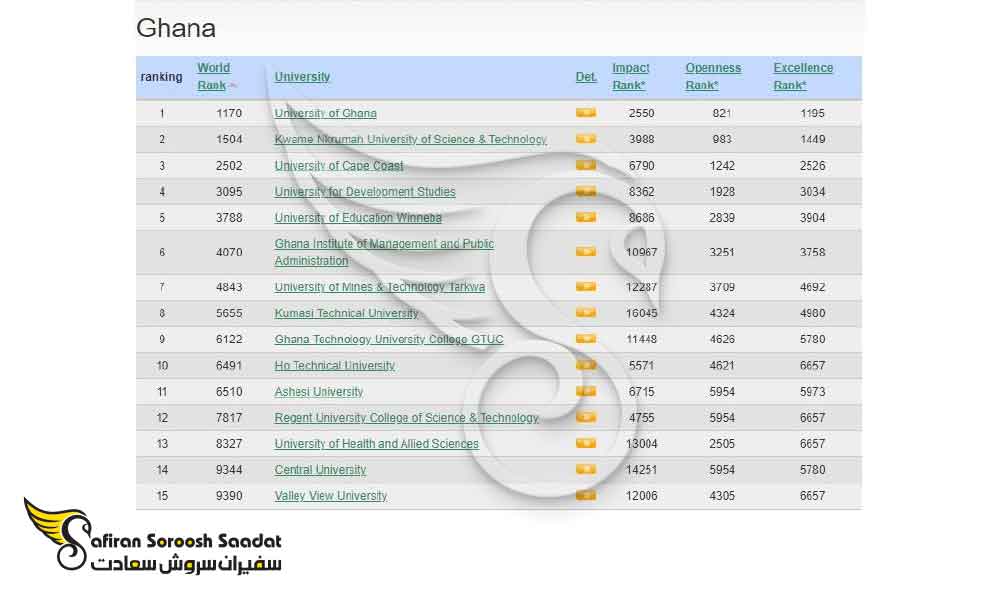The image size is (1000, 600).
Task: Open University of Education Winneba link
Action: pyautogui.click(x=358, y=217)
